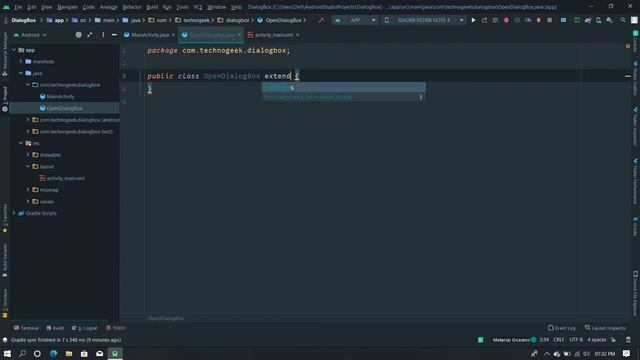Screen dimensions: 640x360
Task: Click the Material Oceanic theme status widget
Action: (514, 340)
